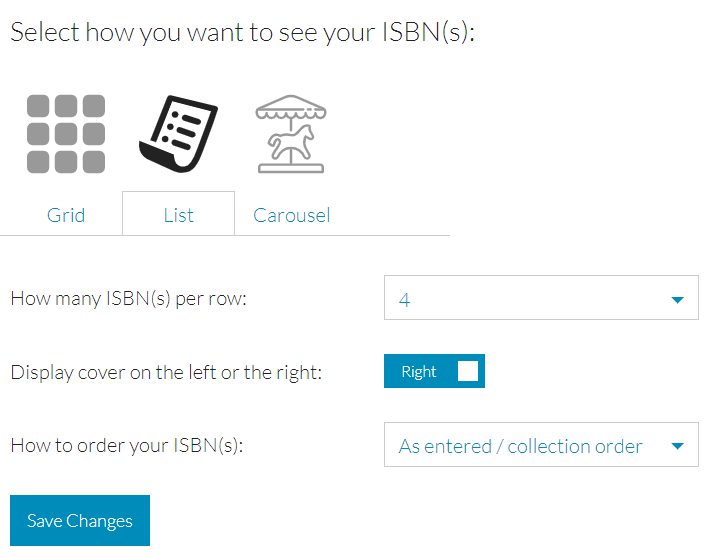The image size is (709, 556).
Task: Click the 'Select how you want' heading
Action: pyautogui.click(x=242, y=33)
